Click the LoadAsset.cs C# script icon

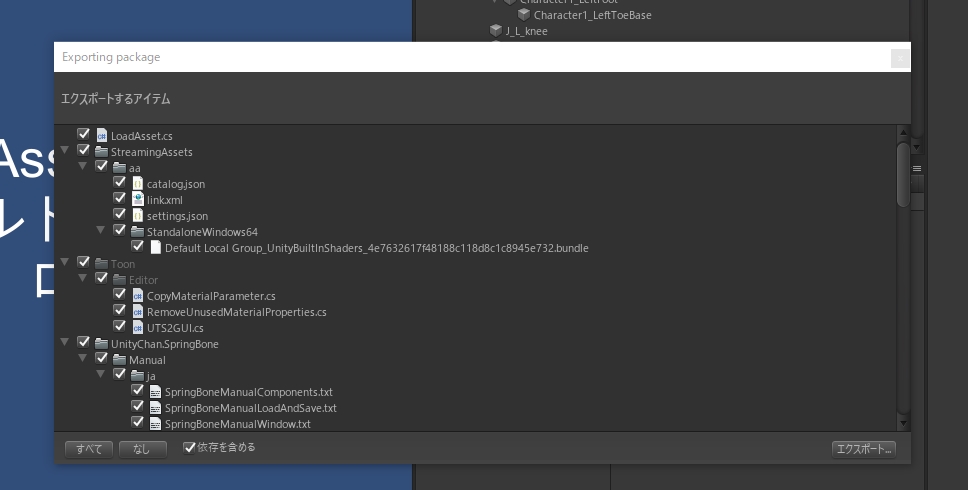click(x=102, y=135)
